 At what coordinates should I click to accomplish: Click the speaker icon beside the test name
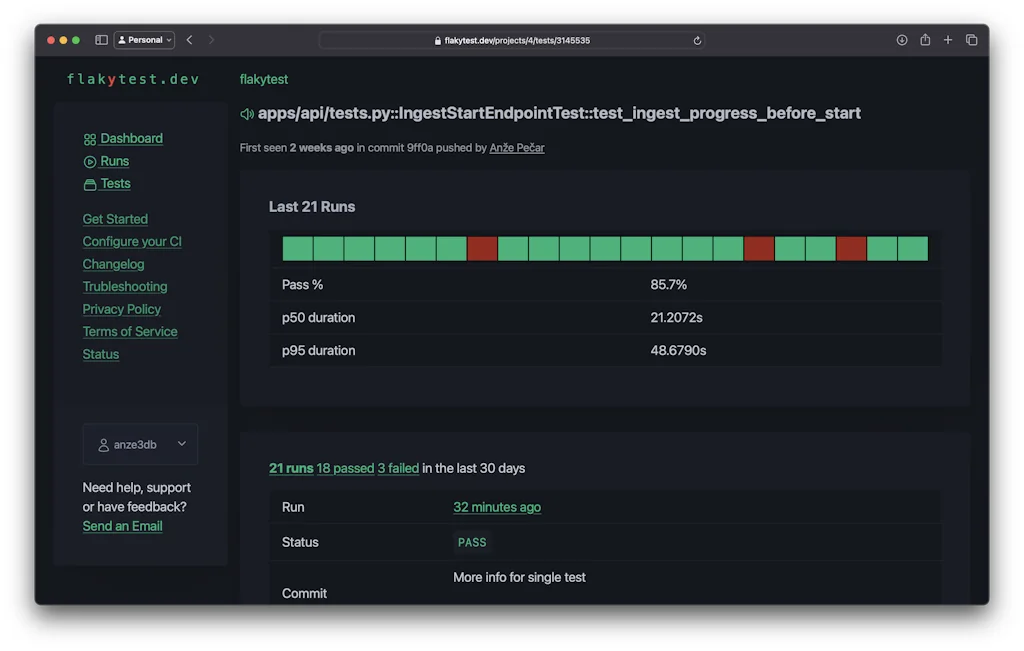click(x=246, y=113)
